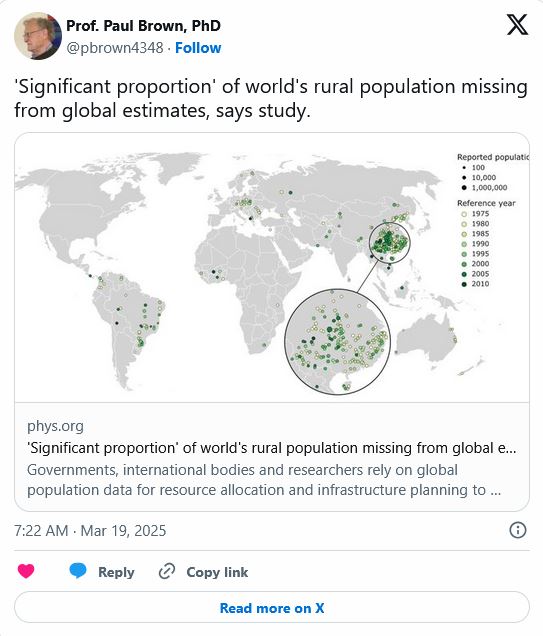Open the article description starting 'Governments, international bodies'

click(264, 480)
